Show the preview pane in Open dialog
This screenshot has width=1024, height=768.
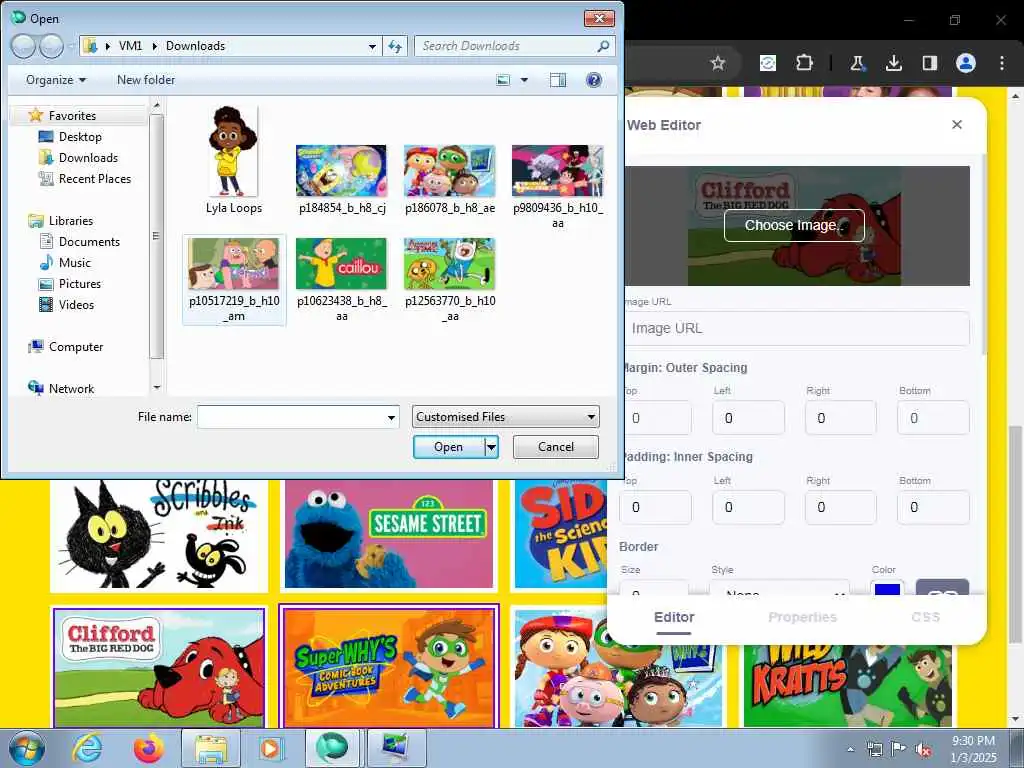tap(558, 80)
